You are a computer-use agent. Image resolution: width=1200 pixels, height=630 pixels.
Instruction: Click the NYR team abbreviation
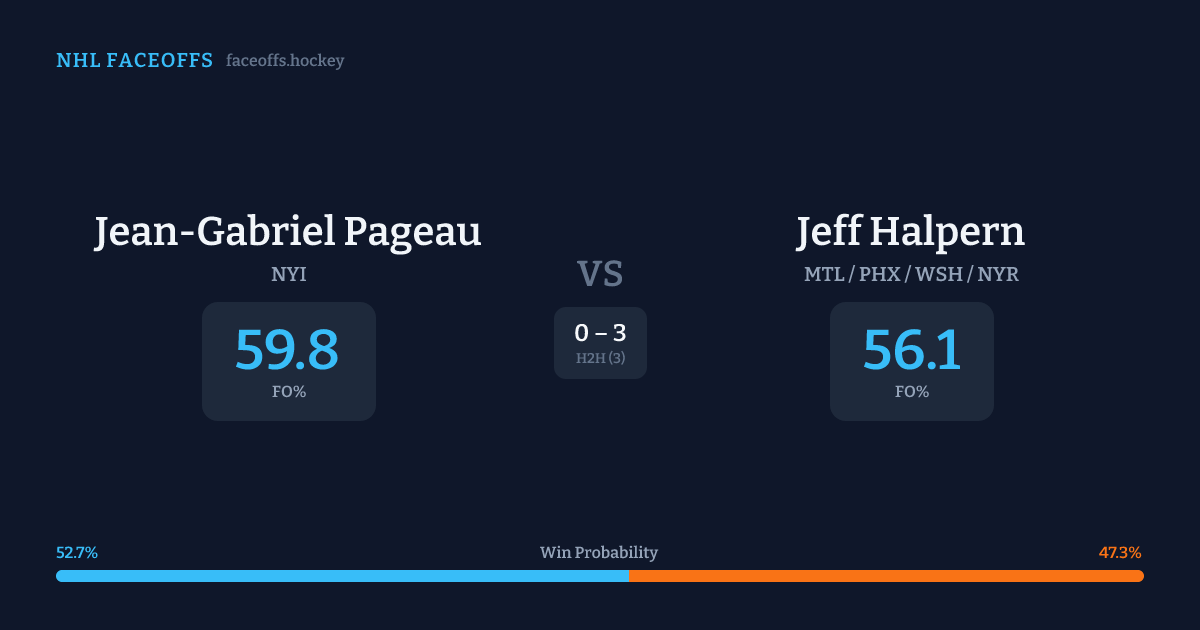coord(996,274)
